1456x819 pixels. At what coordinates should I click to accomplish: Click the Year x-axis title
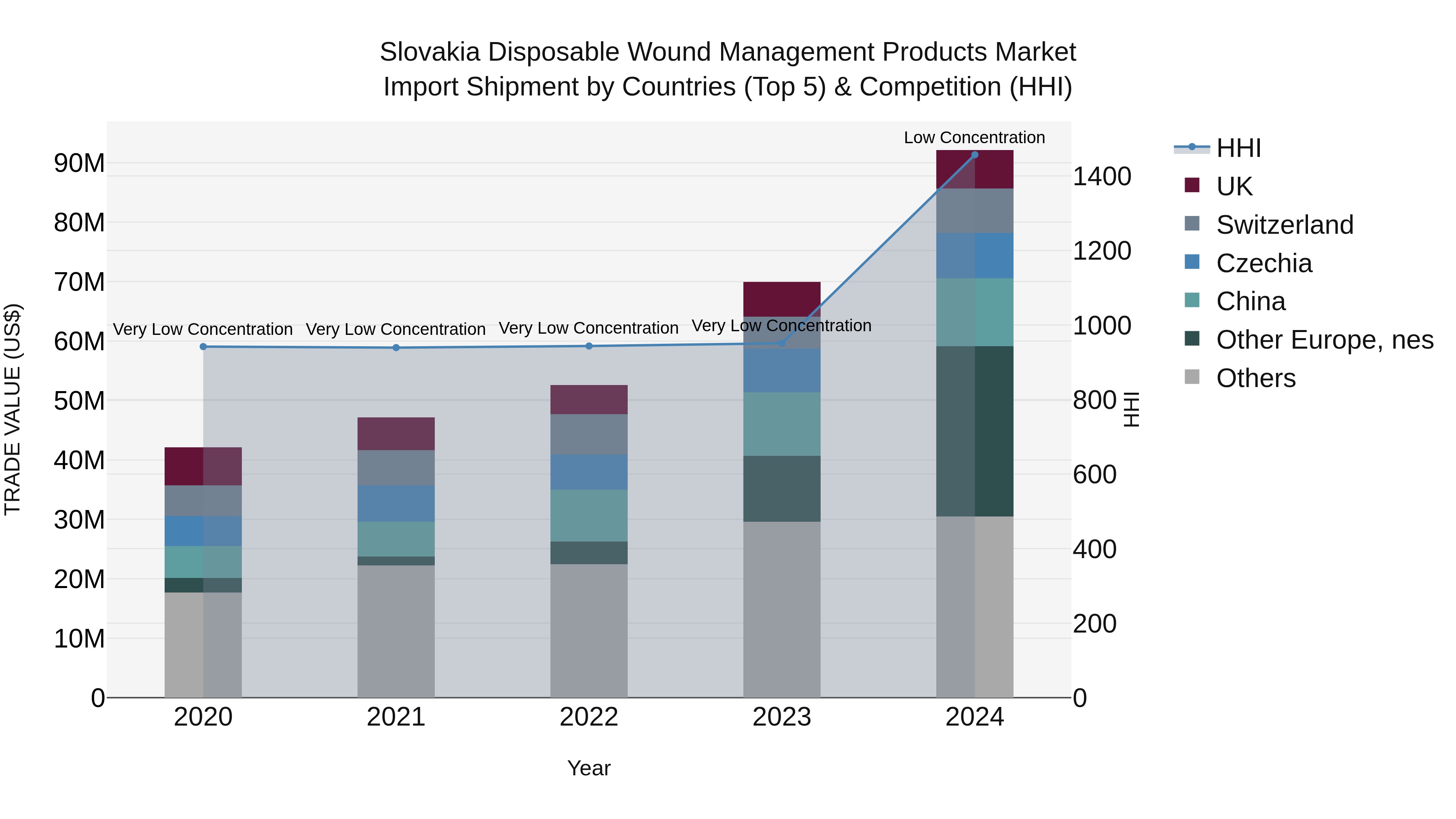[589, 768]
